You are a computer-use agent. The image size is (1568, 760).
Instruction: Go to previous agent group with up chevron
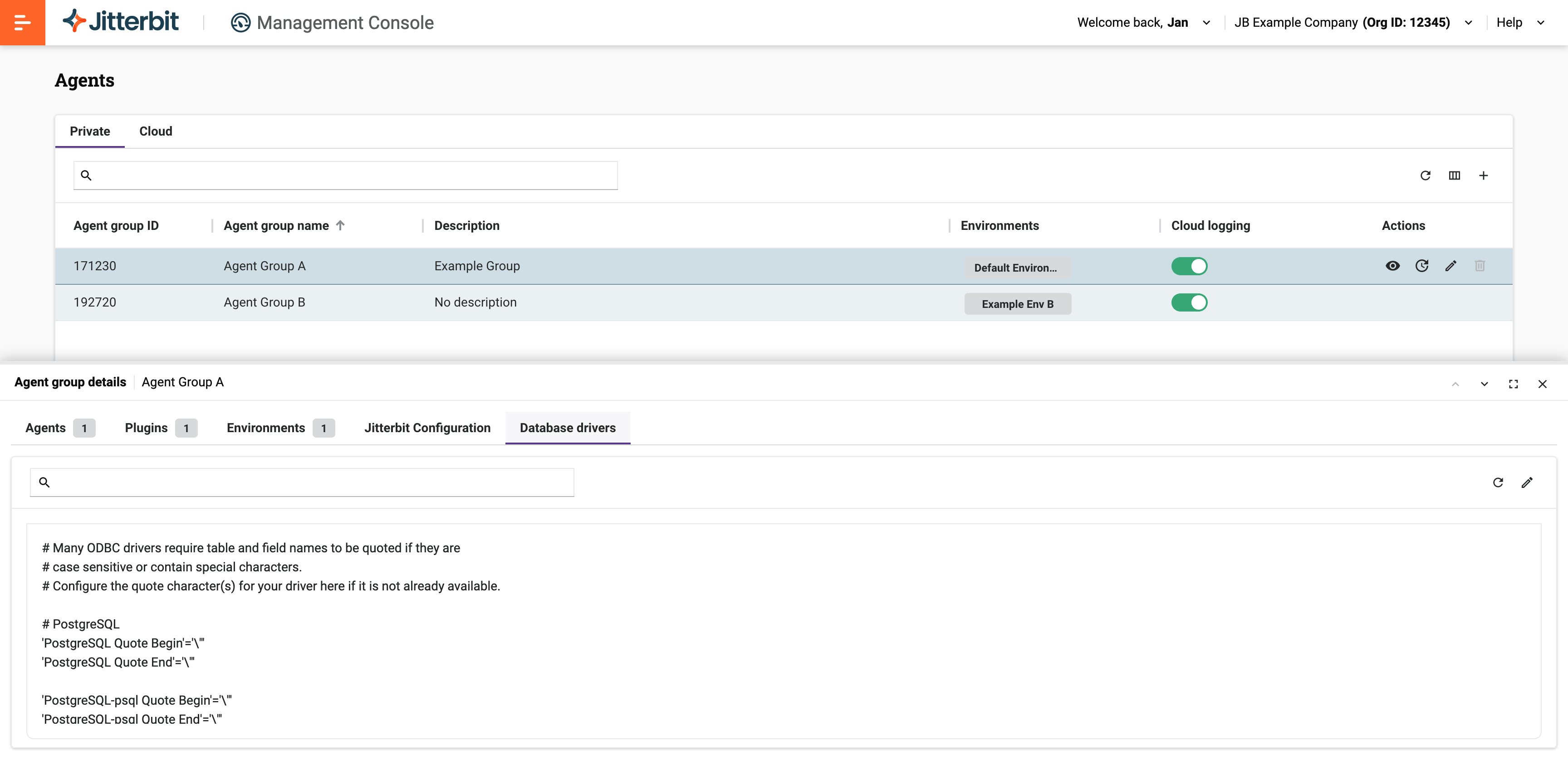[1455, 384]
